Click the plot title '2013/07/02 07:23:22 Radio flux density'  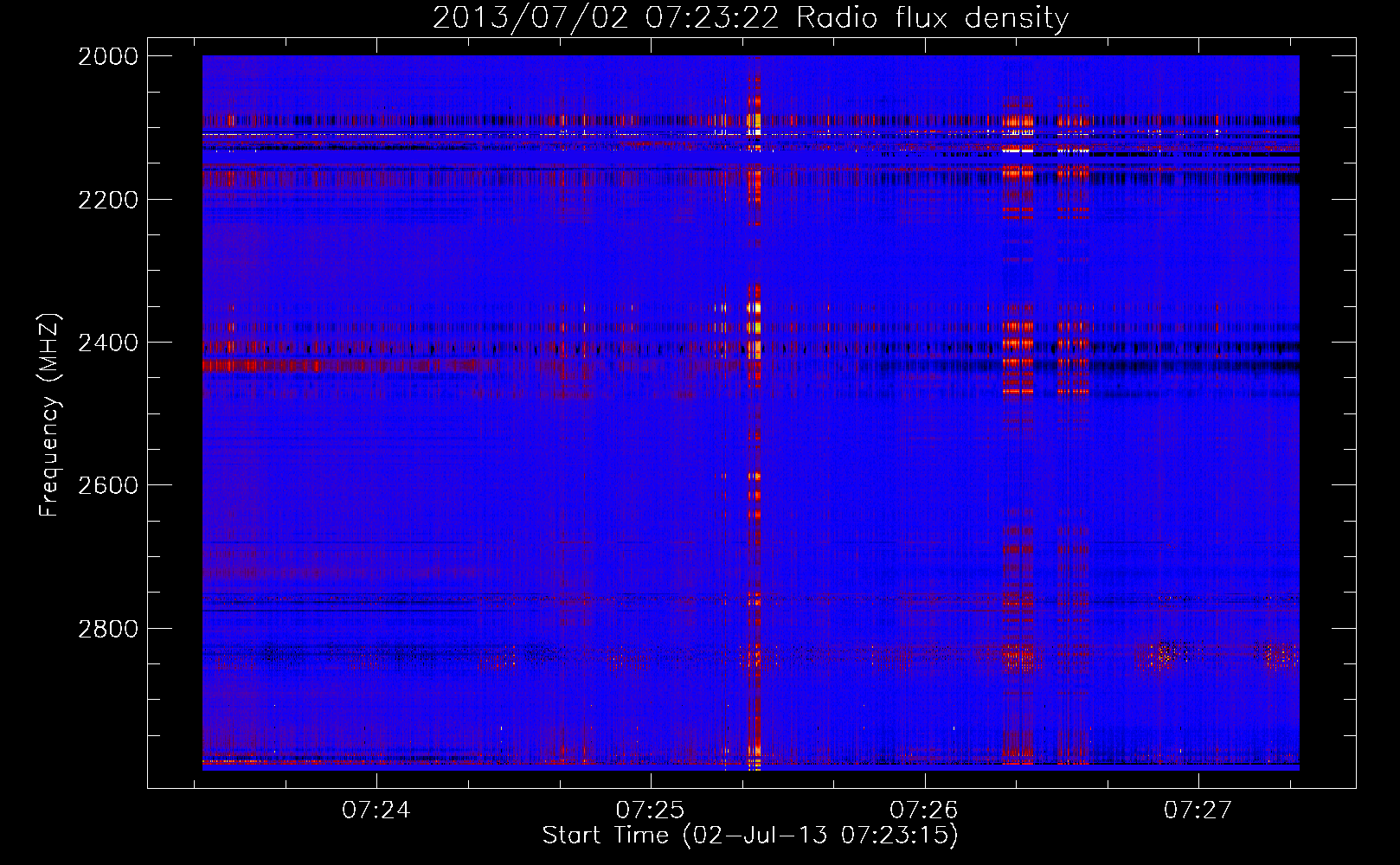pyautogui.click(x=750, y=17)
